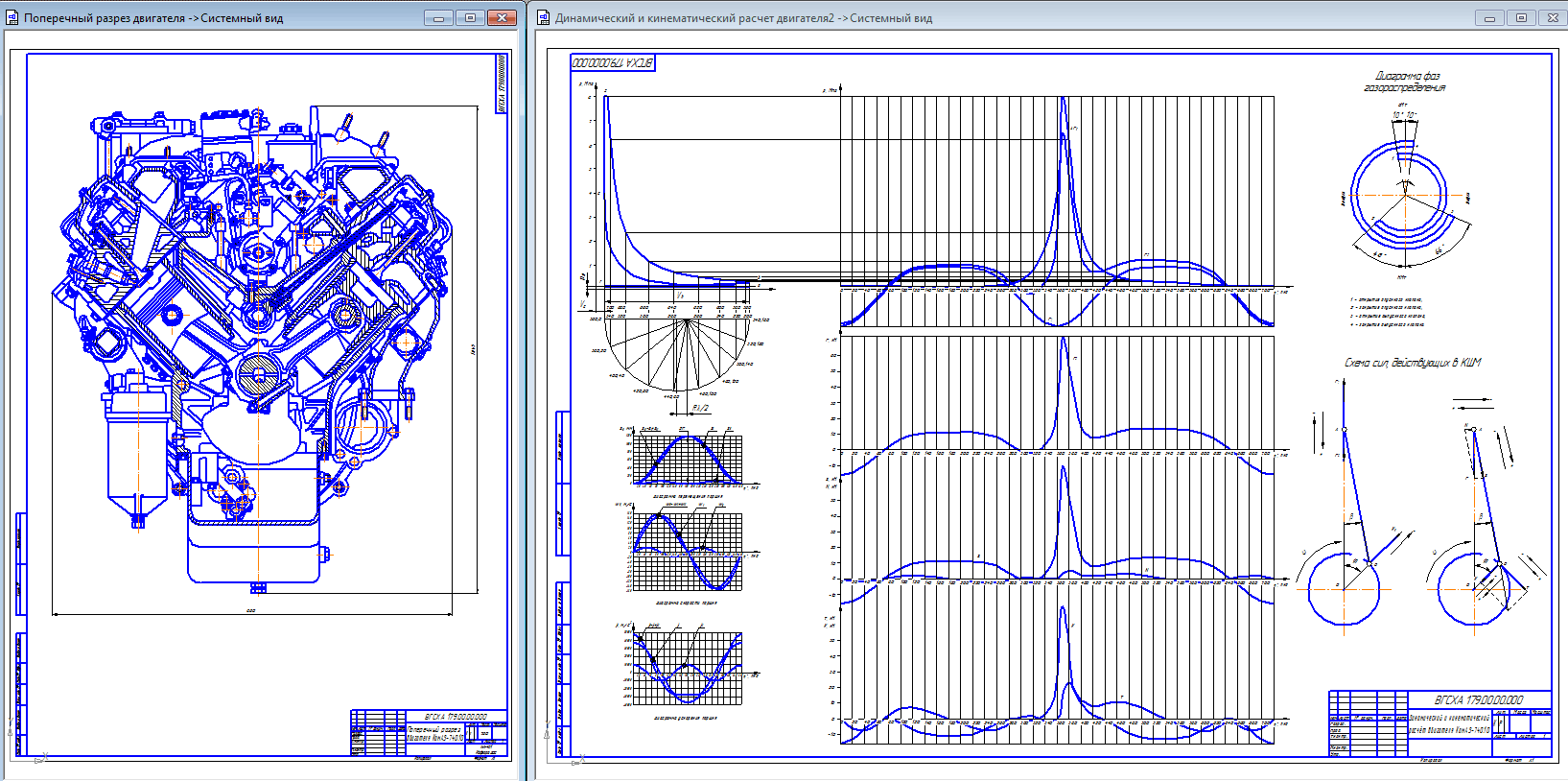1568x781 pixels.
Task: Click 'ВГСХА 179.00.00.000' in the right window title block
Action: click(x=1478, y=699)
